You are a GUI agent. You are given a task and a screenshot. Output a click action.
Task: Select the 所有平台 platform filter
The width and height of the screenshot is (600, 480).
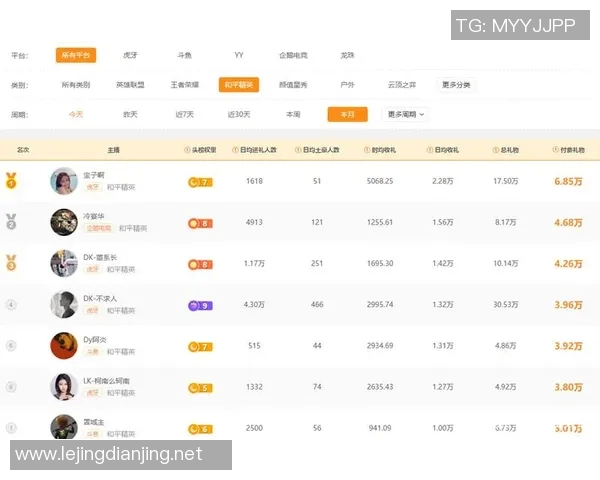tap(76, 55)
